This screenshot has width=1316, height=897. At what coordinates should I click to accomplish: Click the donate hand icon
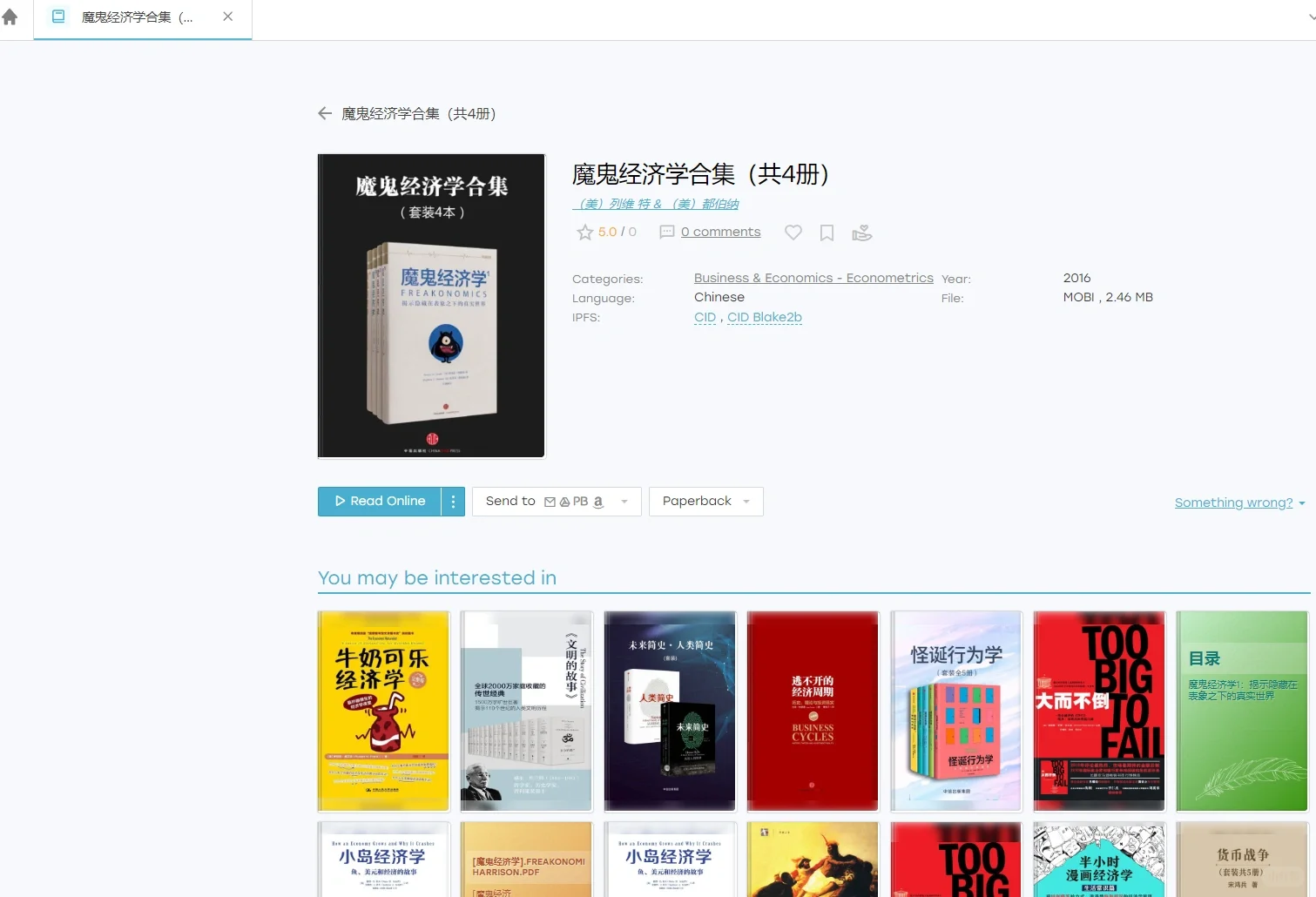tap(861, 233)
